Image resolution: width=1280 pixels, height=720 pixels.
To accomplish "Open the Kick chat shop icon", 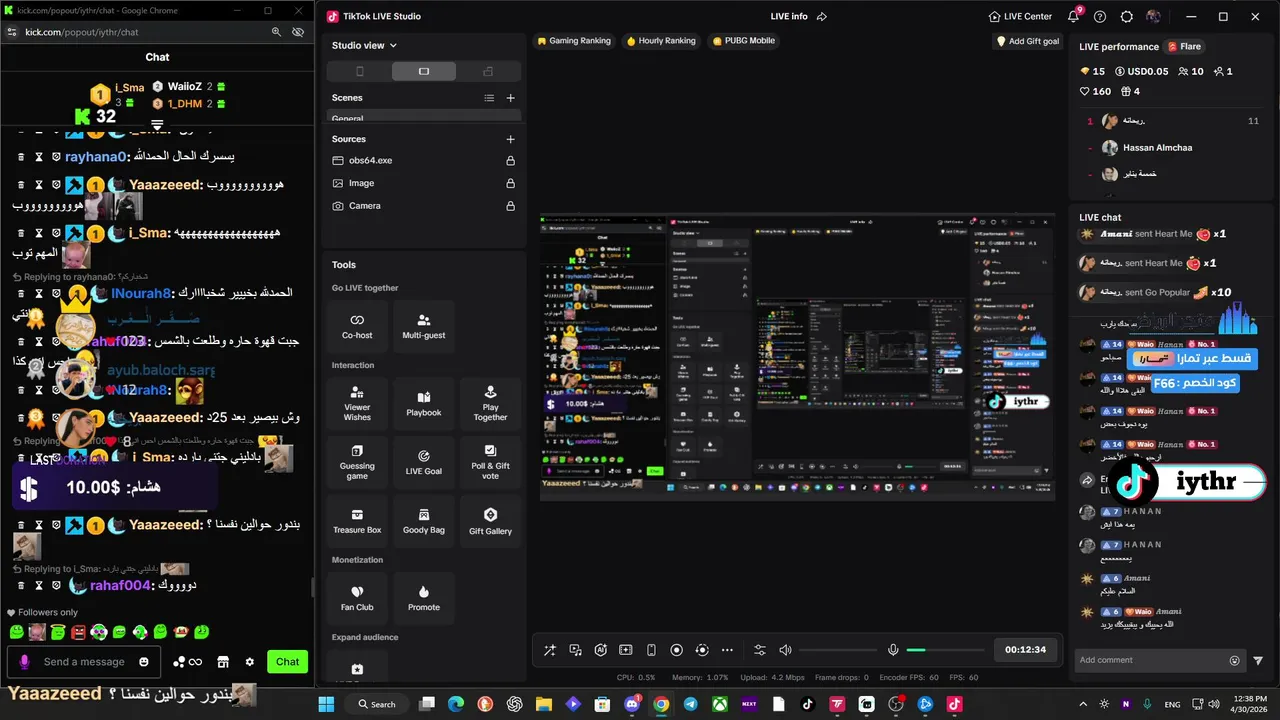I will (223, 662).
